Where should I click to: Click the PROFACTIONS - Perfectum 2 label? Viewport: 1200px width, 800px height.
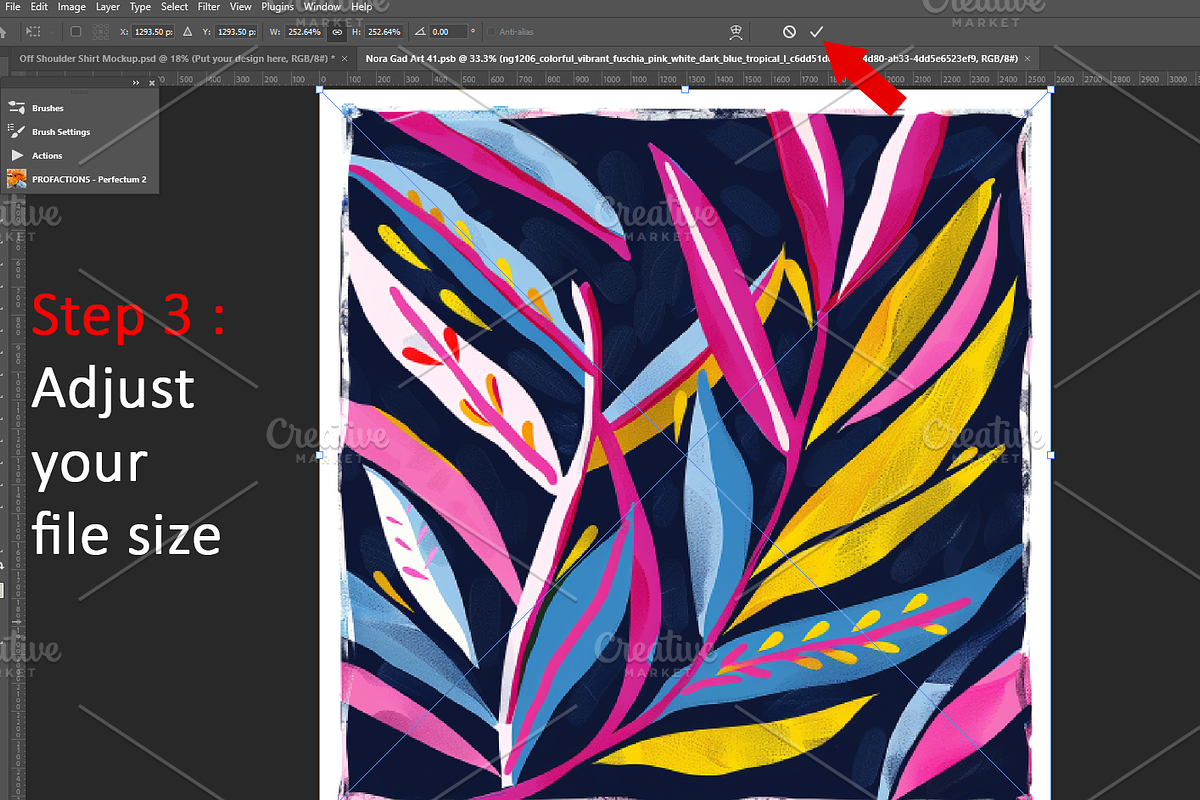coord(89,179)
